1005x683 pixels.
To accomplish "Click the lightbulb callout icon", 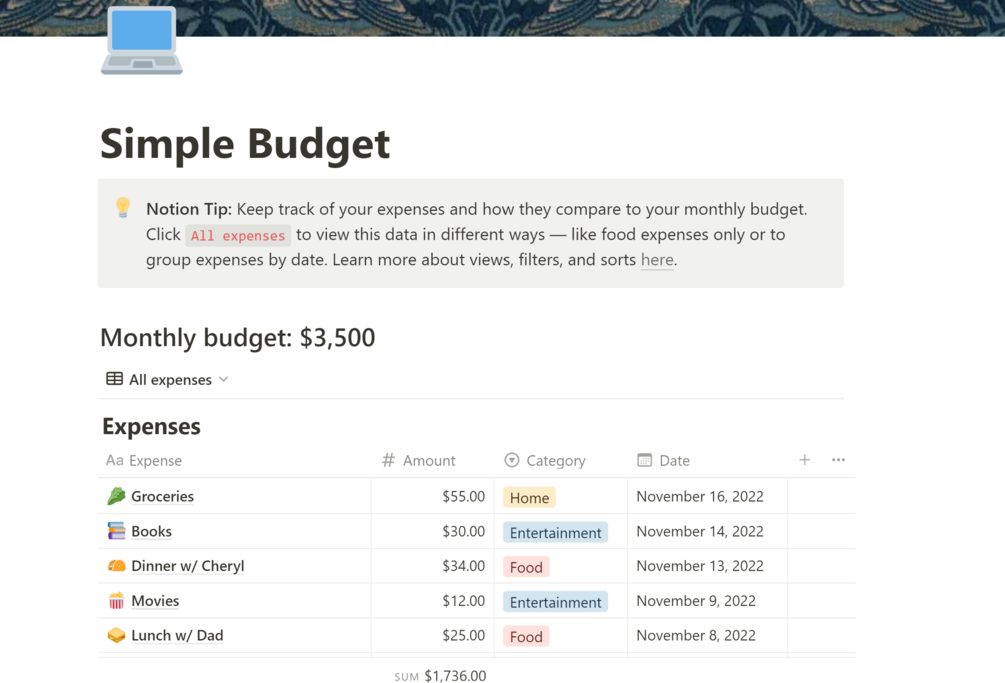I will (x=123, y=207).
